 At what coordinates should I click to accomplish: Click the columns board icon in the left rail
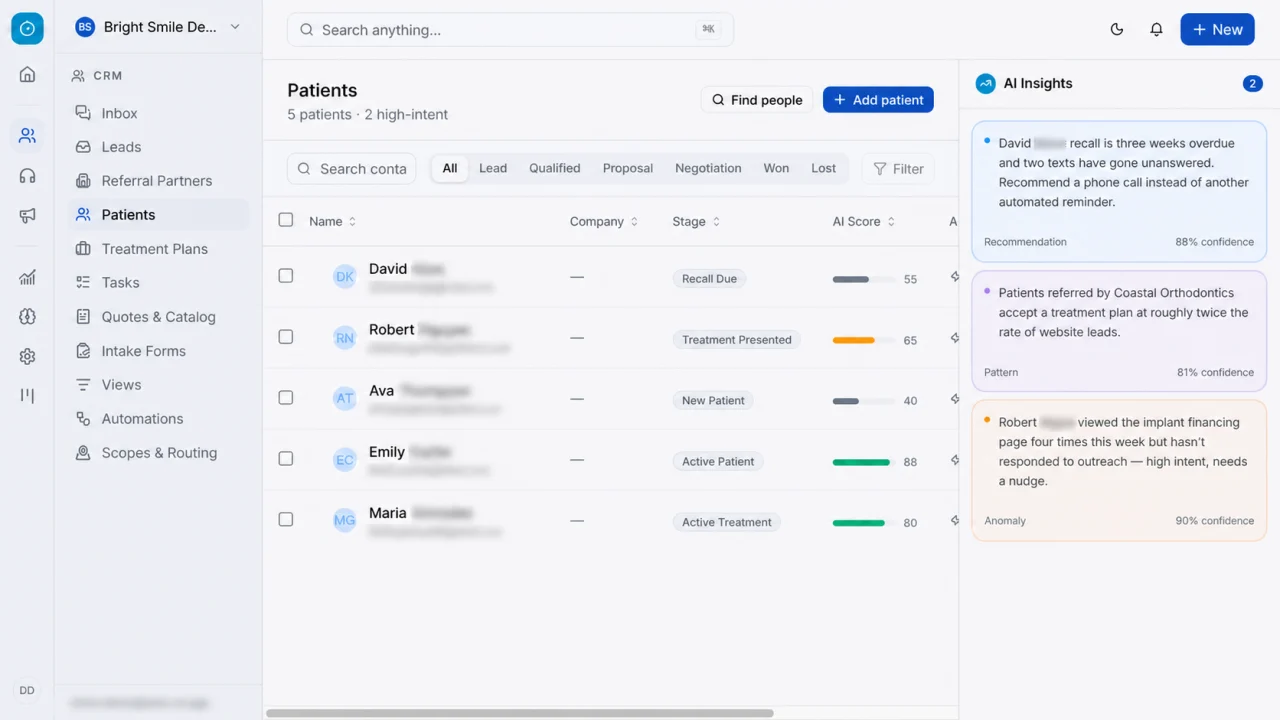tap(27, 395)
